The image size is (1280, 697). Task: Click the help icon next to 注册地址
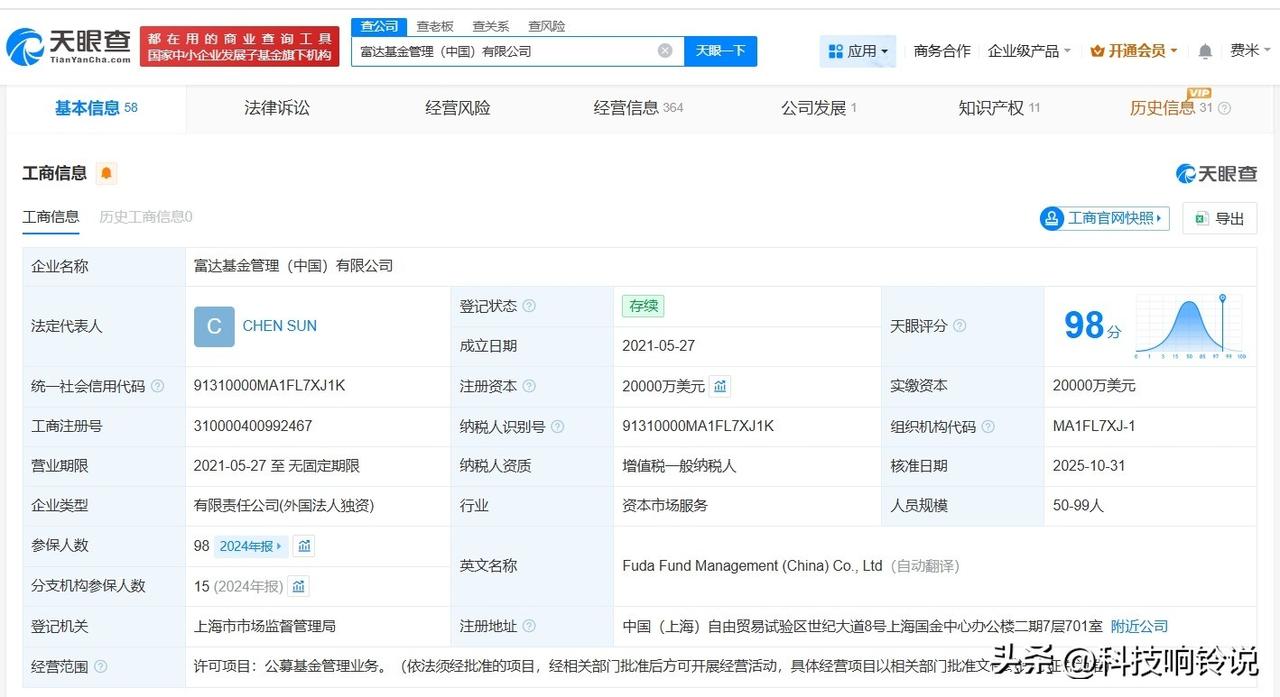[x=529, y=626]
